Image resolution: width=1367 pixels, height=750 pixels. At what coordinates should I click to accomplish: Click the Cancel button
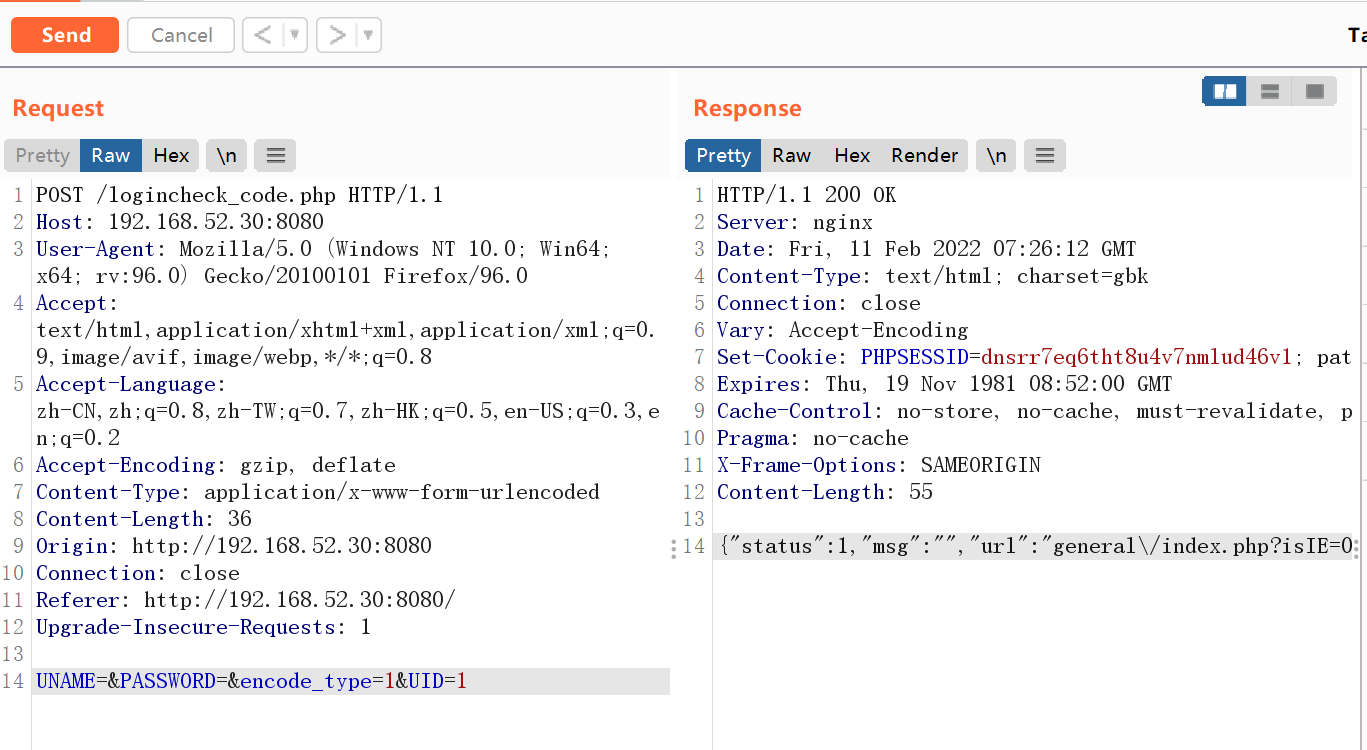(181, 35)
